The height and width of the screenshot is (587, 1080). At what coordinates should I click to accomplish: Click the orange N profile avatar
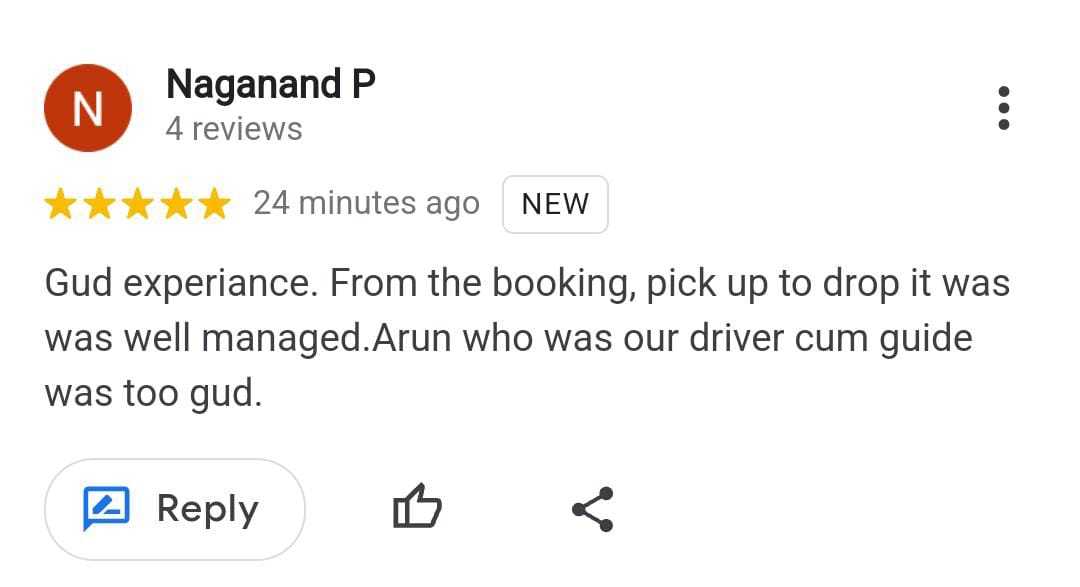coord(88,108)
